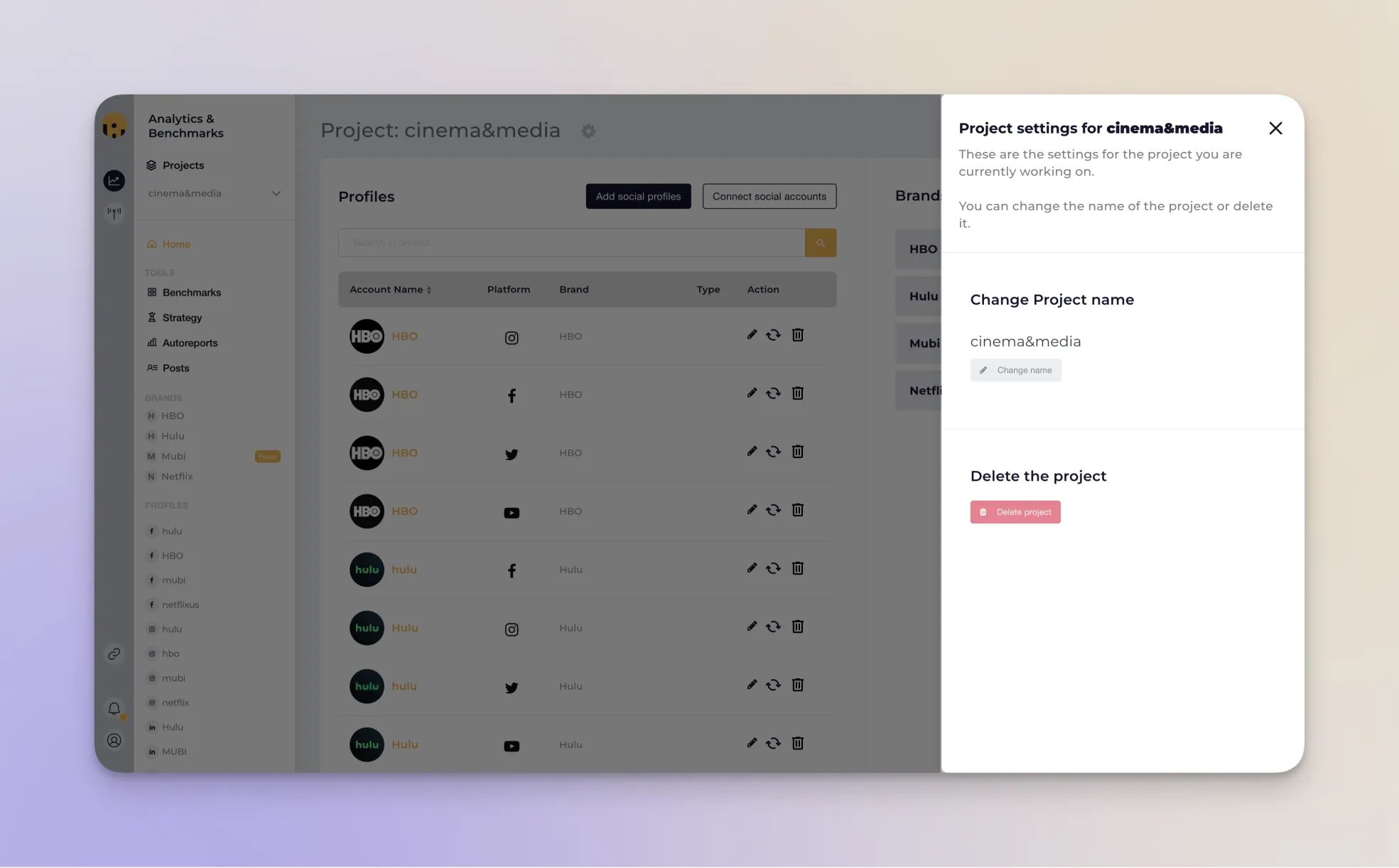Select the Mubi brand card

pyautogui.click(x=918, y=343)
